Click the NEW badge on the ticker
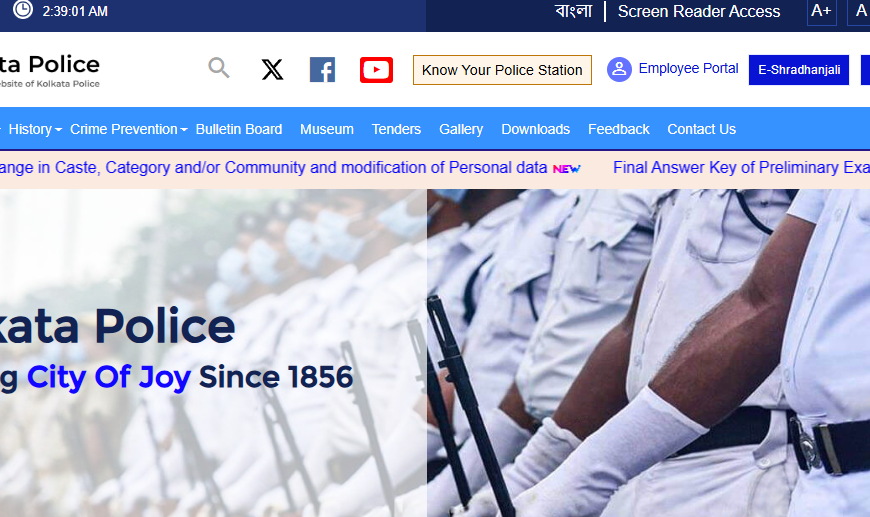 coord(566,169)
